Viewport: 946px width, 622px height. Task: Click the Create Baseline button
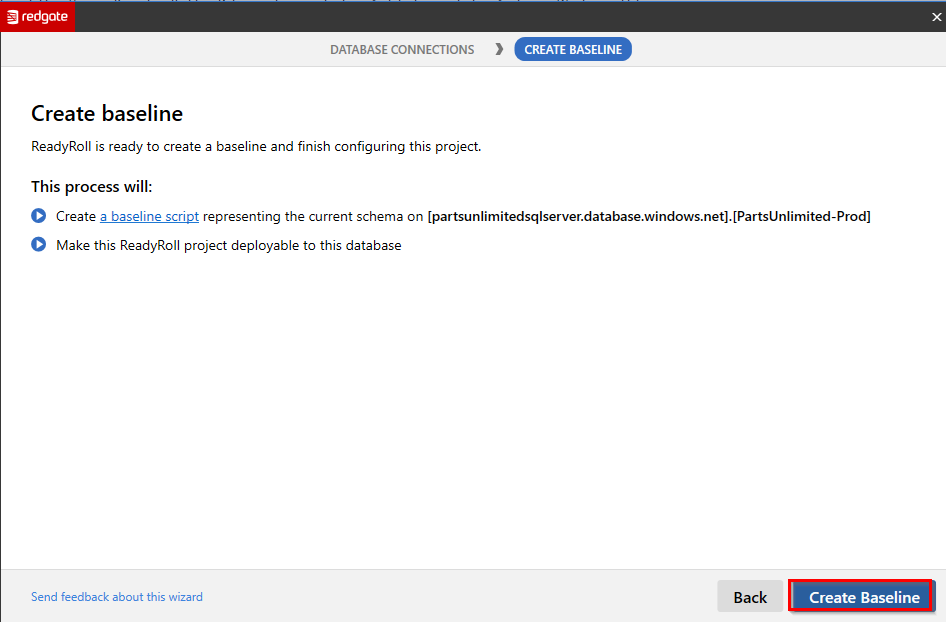862,597
